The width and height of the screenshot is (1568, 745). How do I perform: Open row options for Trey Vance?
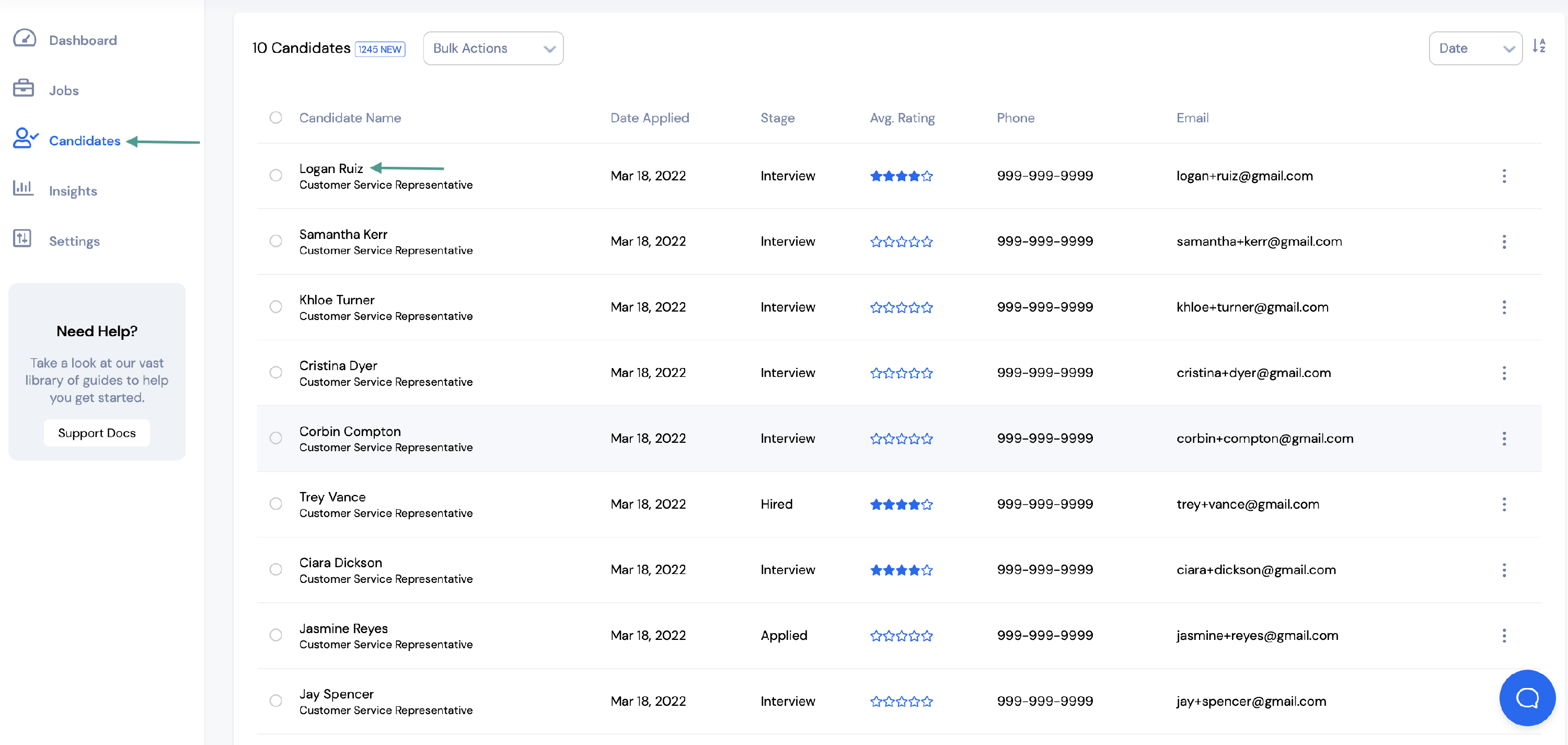click(1504, 504)
